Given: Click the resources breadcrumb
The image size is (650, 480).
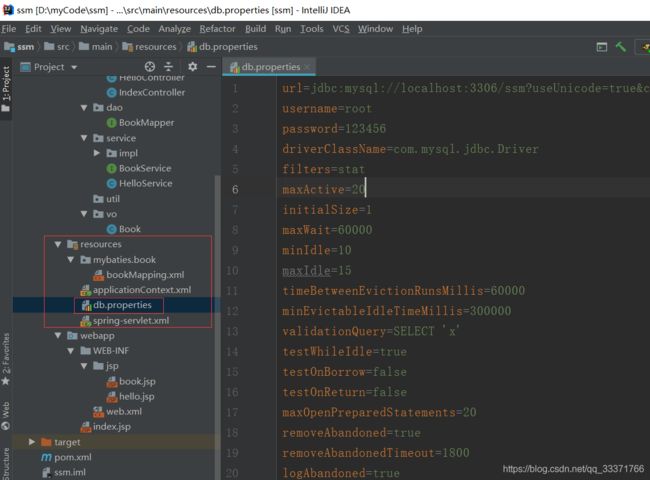Looking at the screenshot, I should (x=149, y=47).
